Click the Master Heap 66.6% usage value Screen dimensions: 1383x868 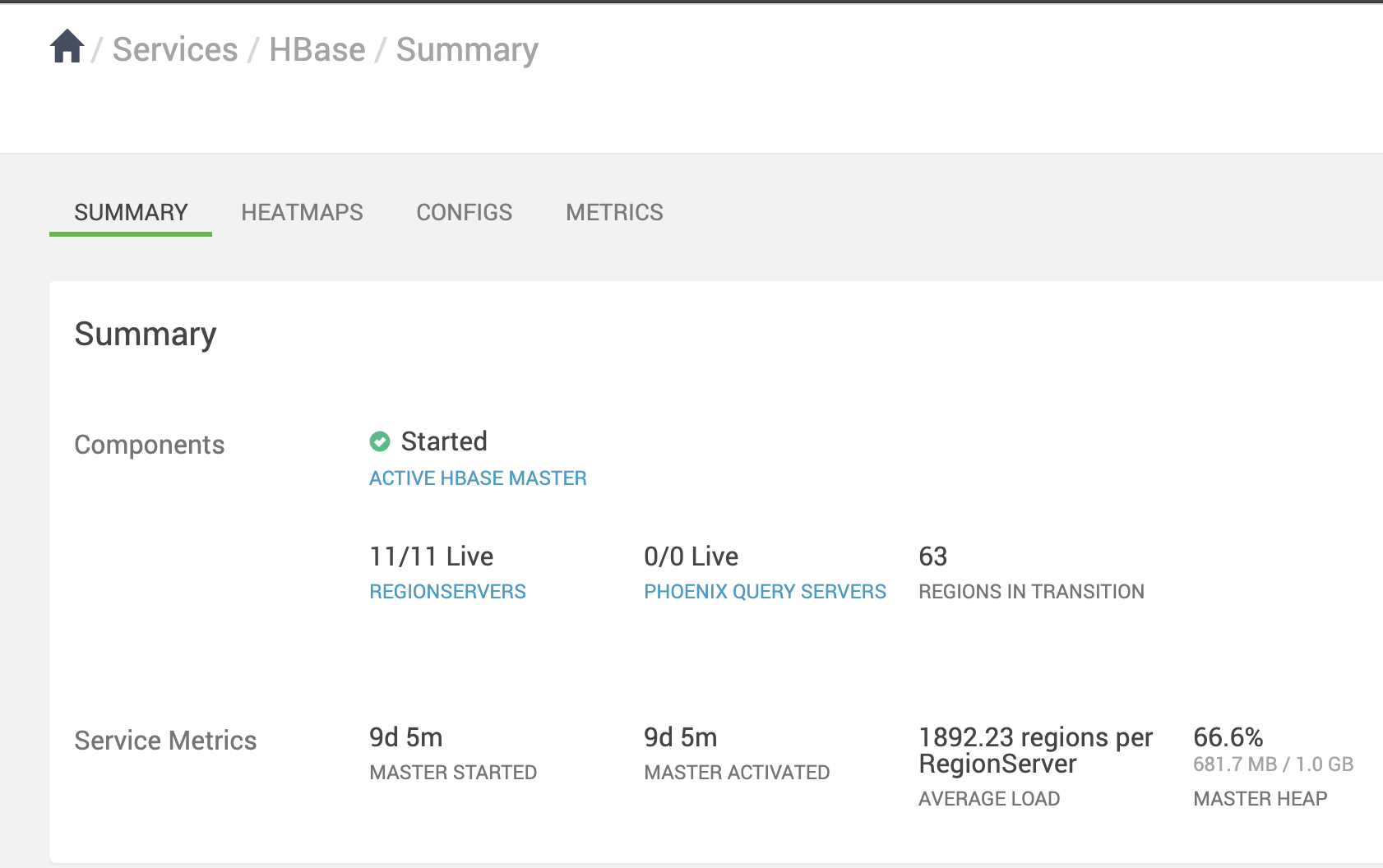coord(1229,737)
